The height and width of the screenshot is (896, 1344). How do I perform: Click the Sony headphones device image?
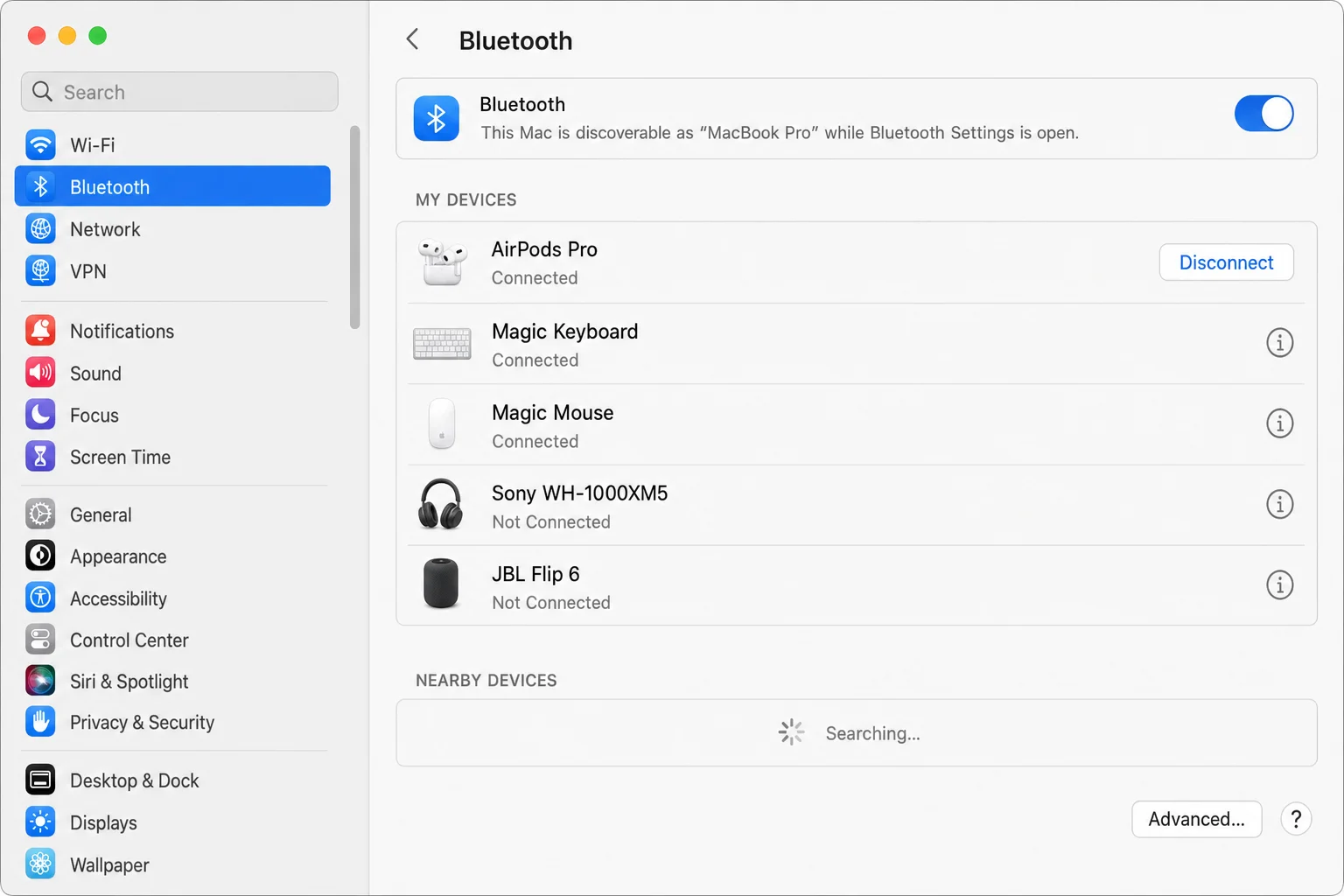[440, 504]
